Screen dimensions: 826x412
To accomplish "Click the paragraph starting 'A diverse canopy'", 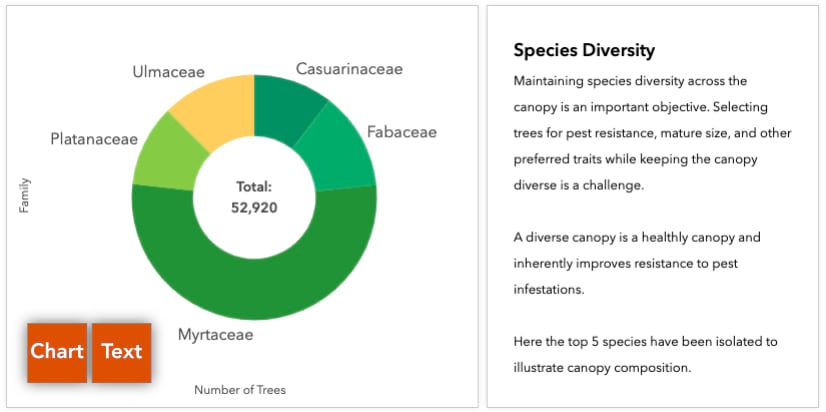I will pos(637,263).
